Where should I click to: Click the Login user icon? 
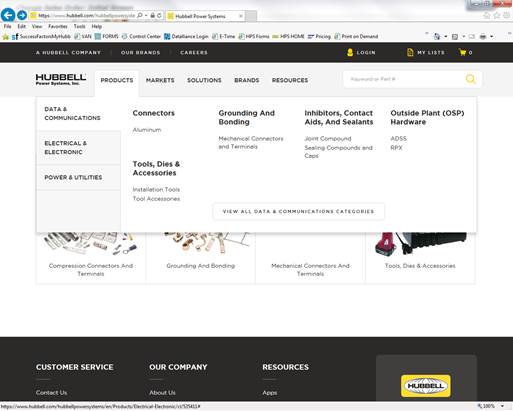[350, 52]
